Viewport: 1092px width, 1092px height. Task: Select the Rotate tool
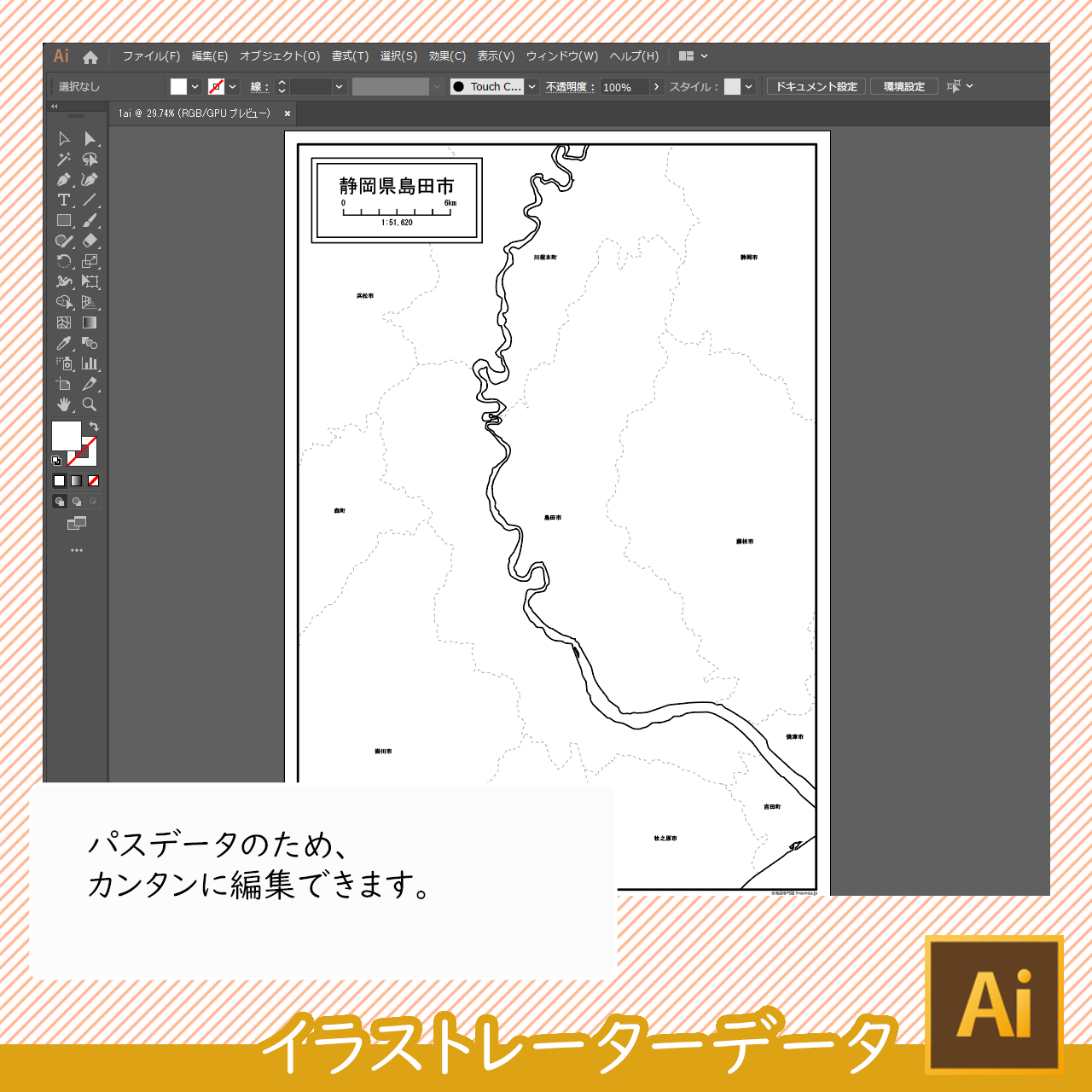(64, 261)
